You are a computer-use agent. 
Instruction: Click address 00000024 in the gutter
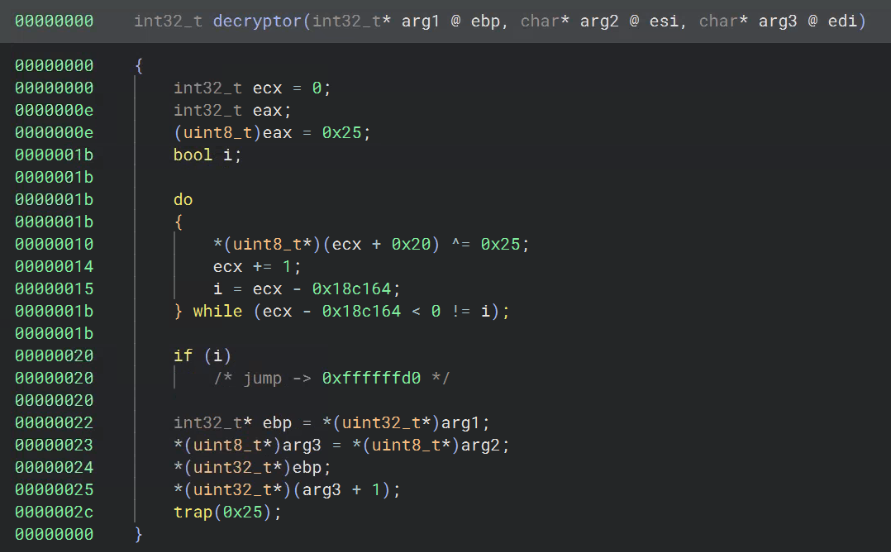pyautogui.click(x=54, y=467)
